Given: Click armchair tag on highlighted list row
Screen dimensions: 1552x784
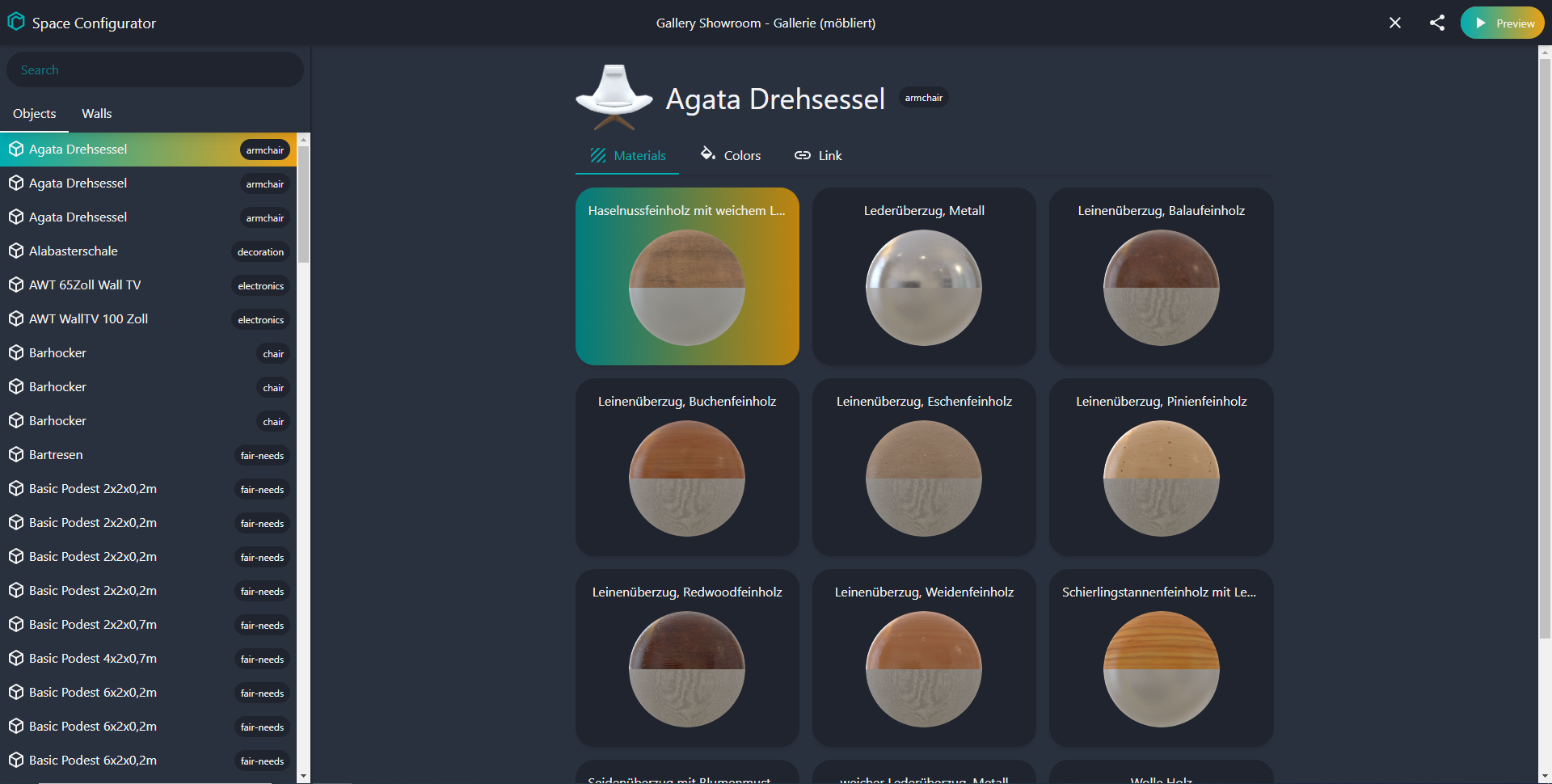Looking at the screenshot, I should tap(265, 150).
